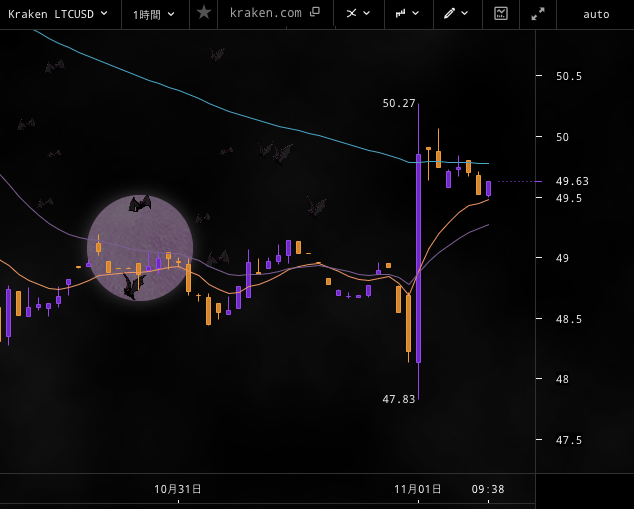Open the drawing tools pencil dropdown
Viewport: 634px width, 509px height.
pos(456,13)
